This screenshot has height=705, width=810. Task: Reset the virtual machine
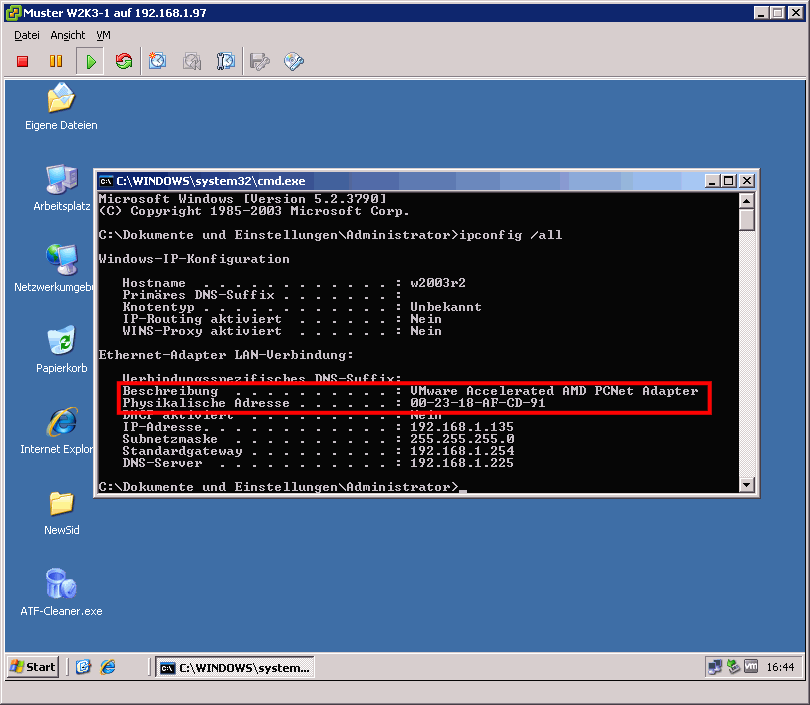point(124,62)
